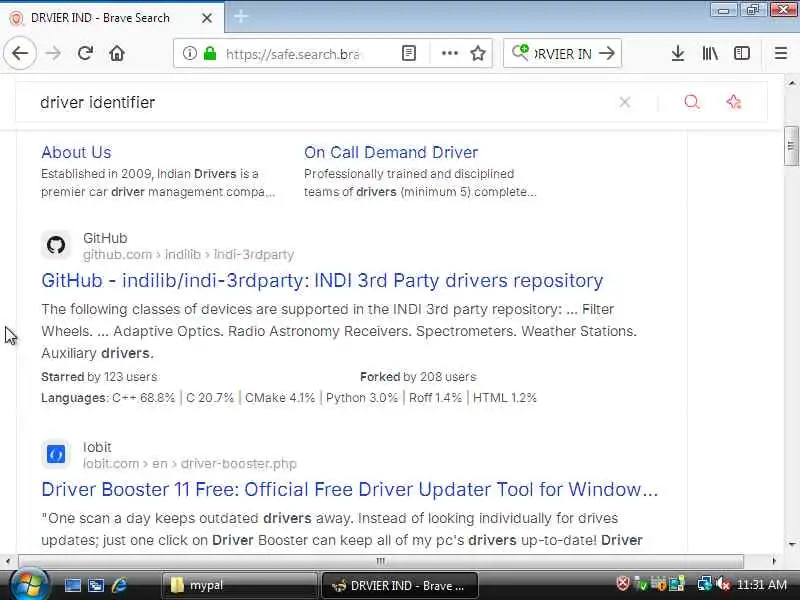Click Show Desktop in quick launch

[72, 585]
